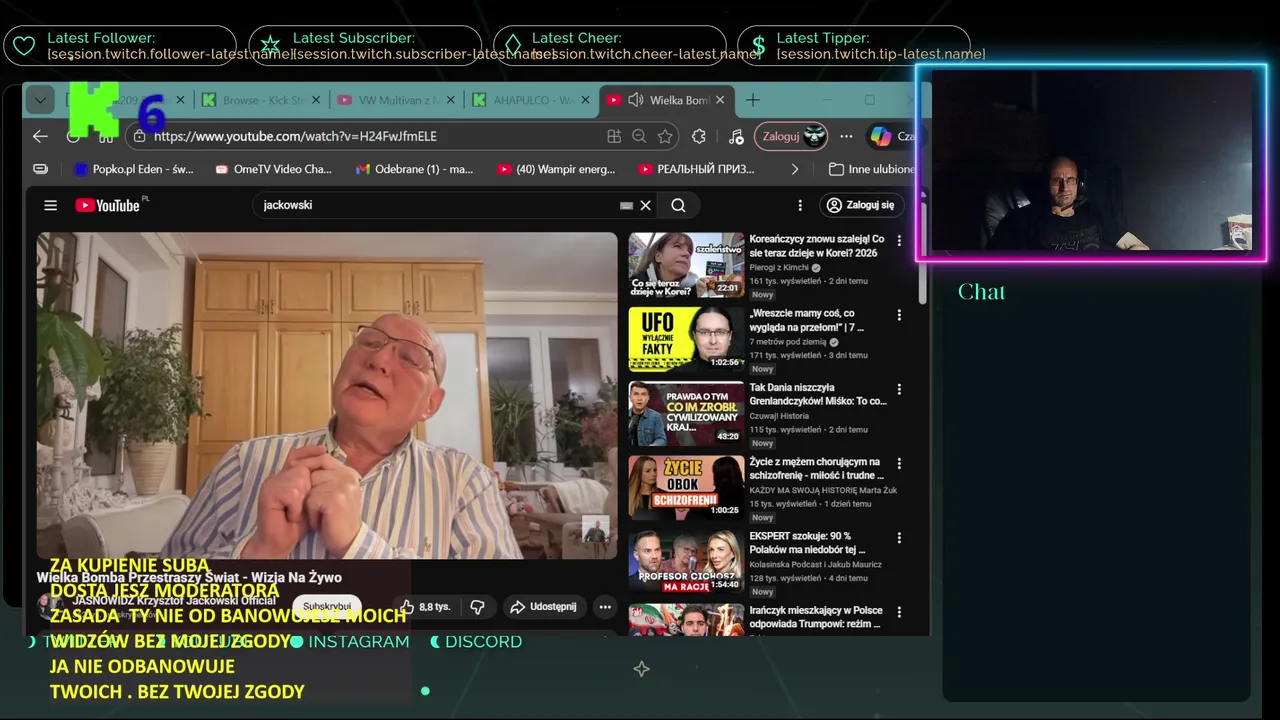The width and height of the screenshot is (1280, 720).
Task: Open the split screen icon in the address bar
Action: click(x=614, y=136)
